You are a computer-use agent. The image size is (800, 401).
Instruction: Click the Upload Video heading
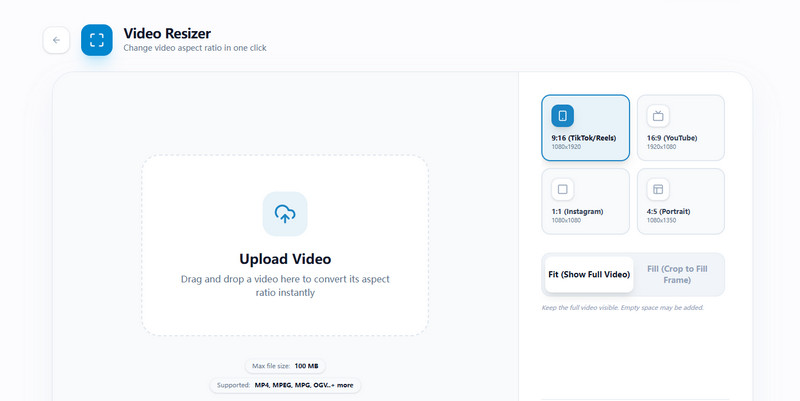(285, 259)
